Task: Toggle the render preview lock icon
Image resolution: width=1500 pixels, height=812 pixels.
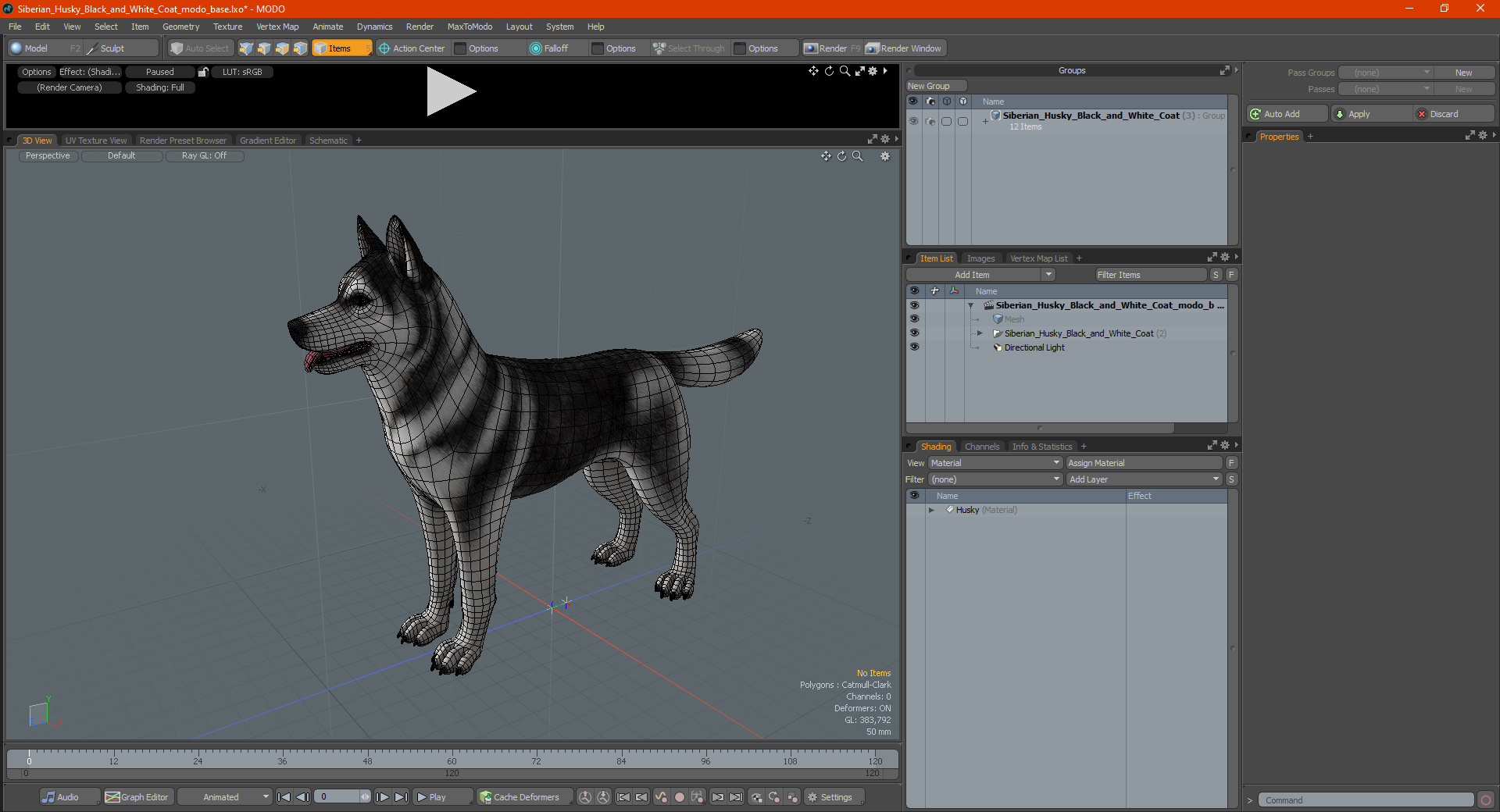Action: (x=203, y=72)
